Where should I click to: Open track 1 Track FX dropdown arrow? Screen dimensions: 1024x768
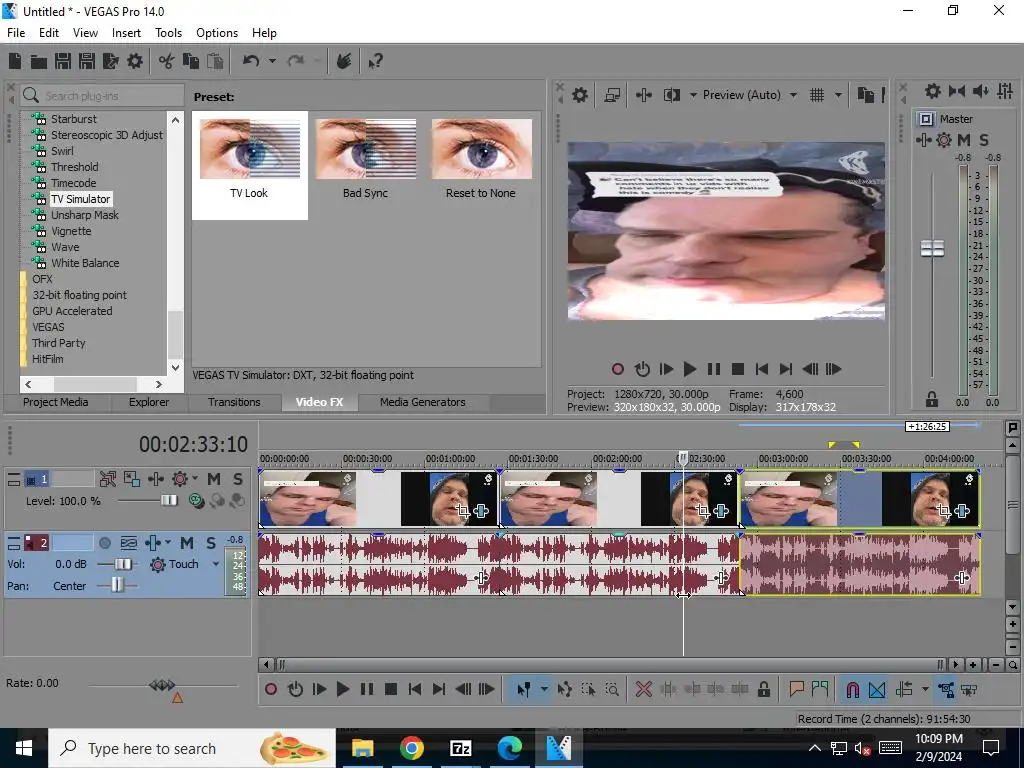pos(195,479)
